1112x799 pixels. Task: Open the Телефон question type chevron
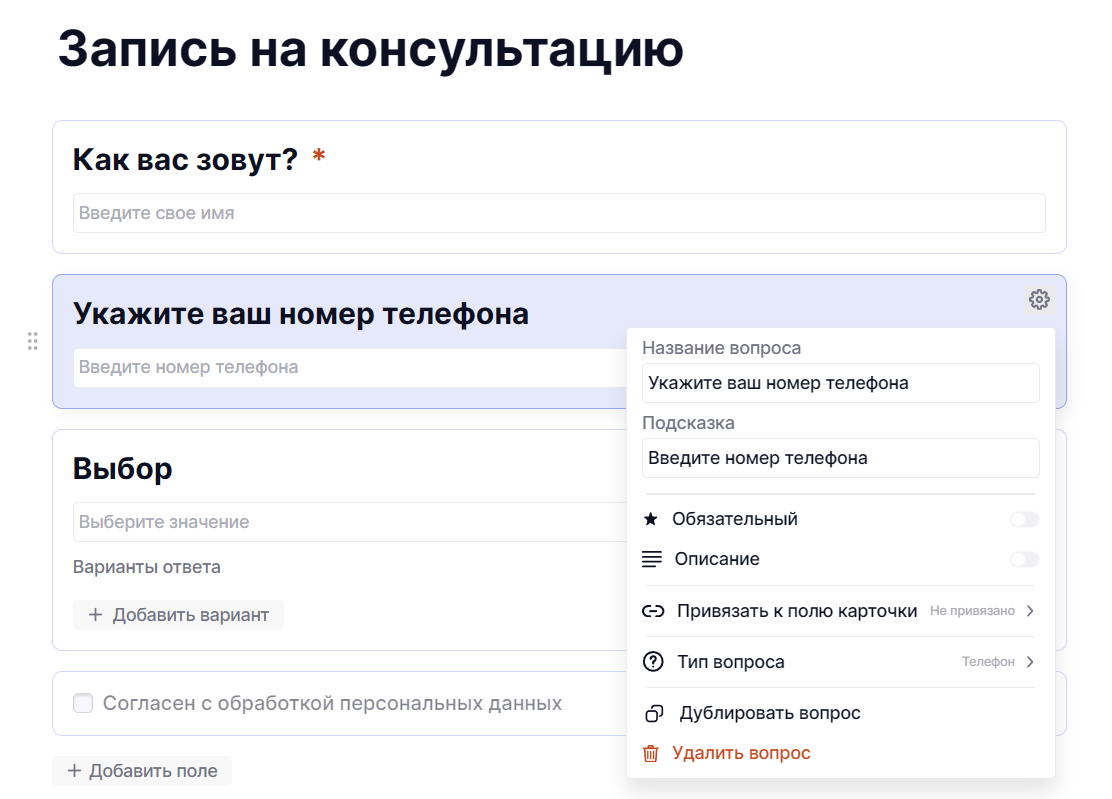tap(1030, 662)
